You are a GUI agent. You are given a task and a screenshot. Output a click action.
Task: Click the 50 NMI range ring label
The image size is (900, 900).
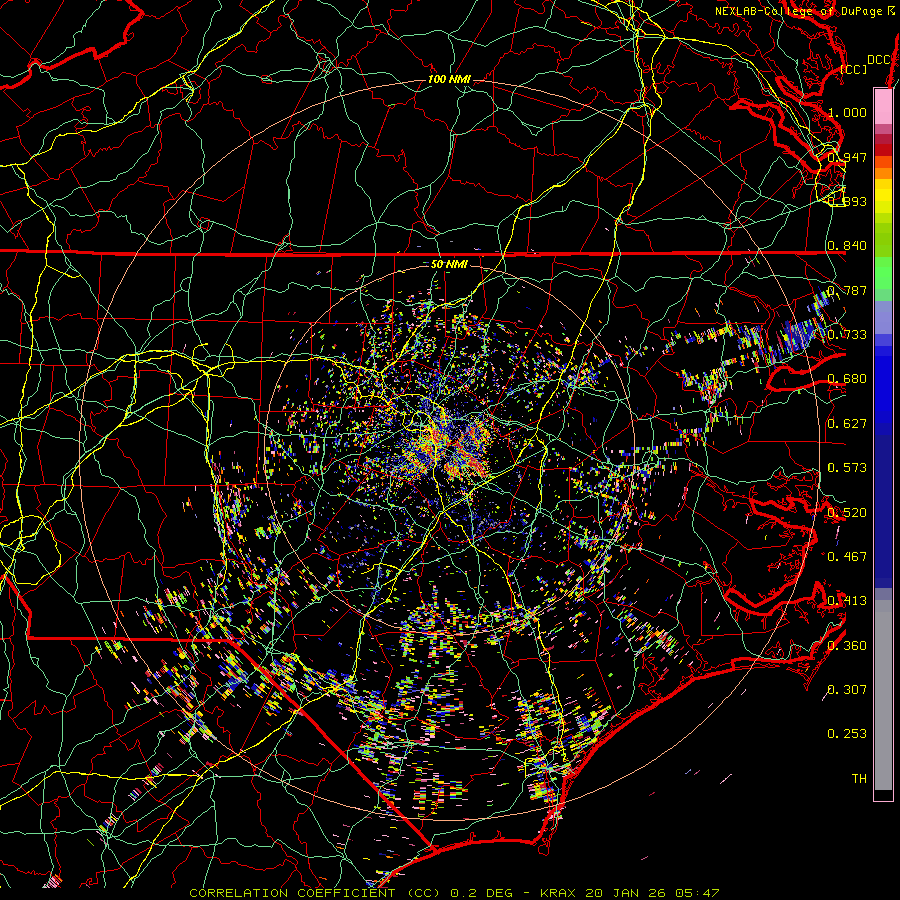pyautogui.click(x=449, y=264)
